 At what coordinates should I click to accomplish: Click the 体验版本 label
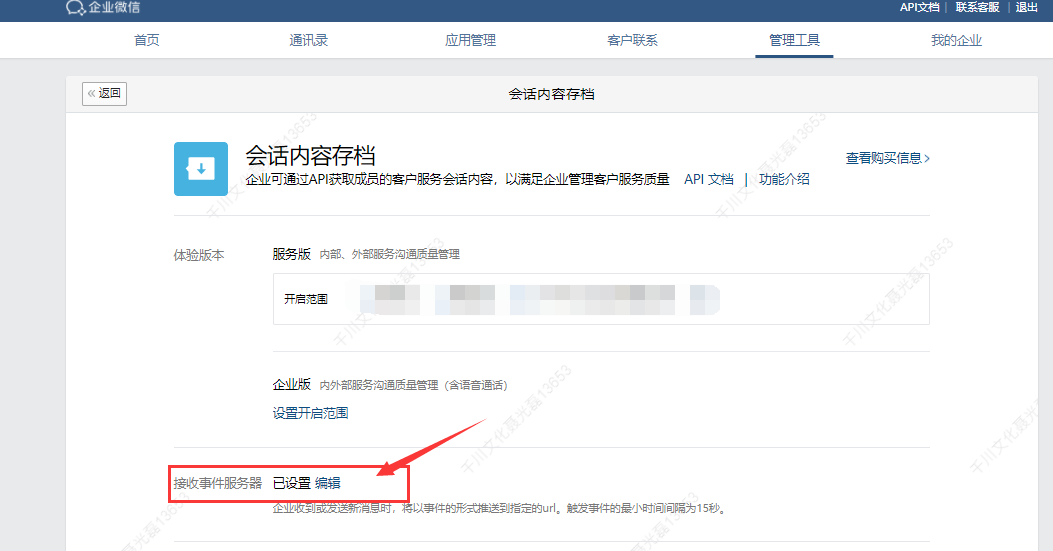199,255
